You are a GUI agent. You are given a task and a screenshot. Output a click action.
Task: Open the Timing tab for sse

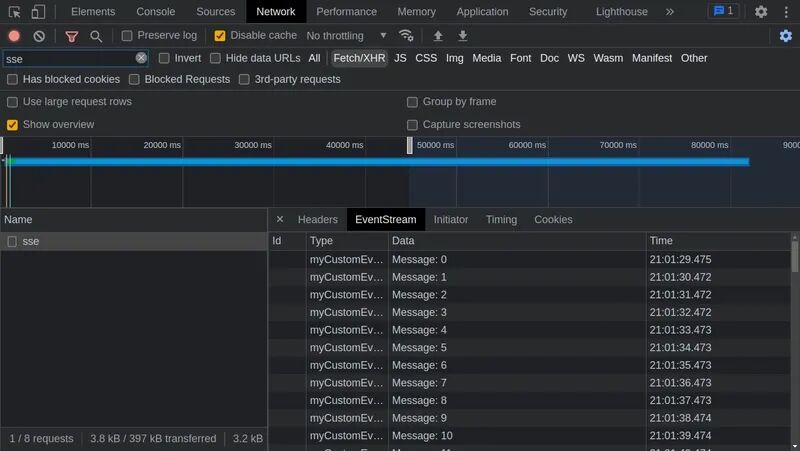[x=501, y=220]
